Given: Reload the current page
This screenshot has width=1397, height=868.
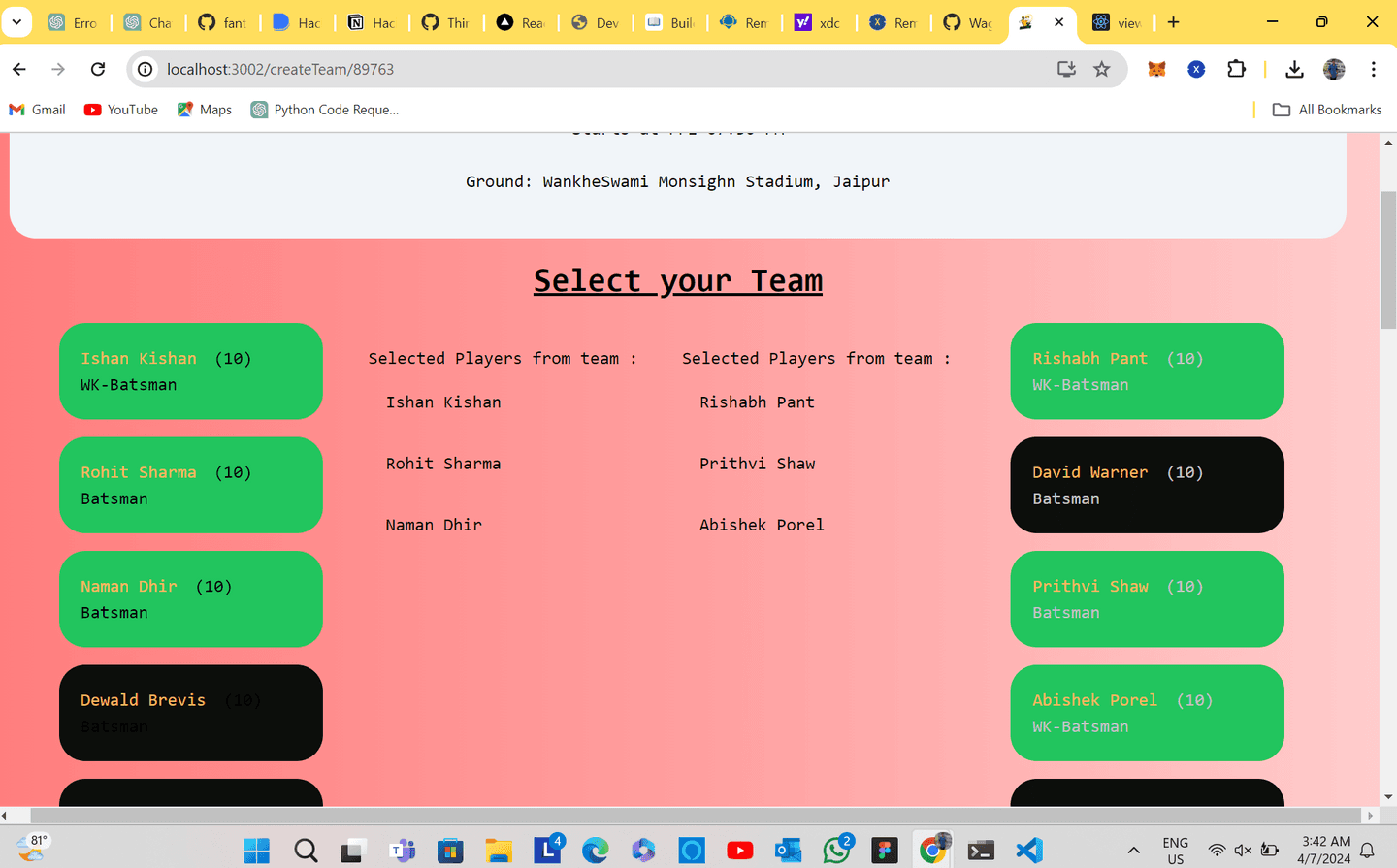Looking at the screenshot, I should coord(98,69).
